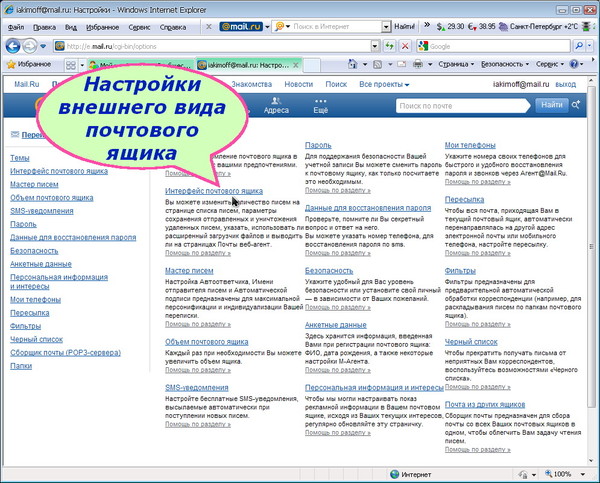Open the Знакомства portal link
Image resolution: width=600 pixels, height=483 pixels.
(251, 84)
